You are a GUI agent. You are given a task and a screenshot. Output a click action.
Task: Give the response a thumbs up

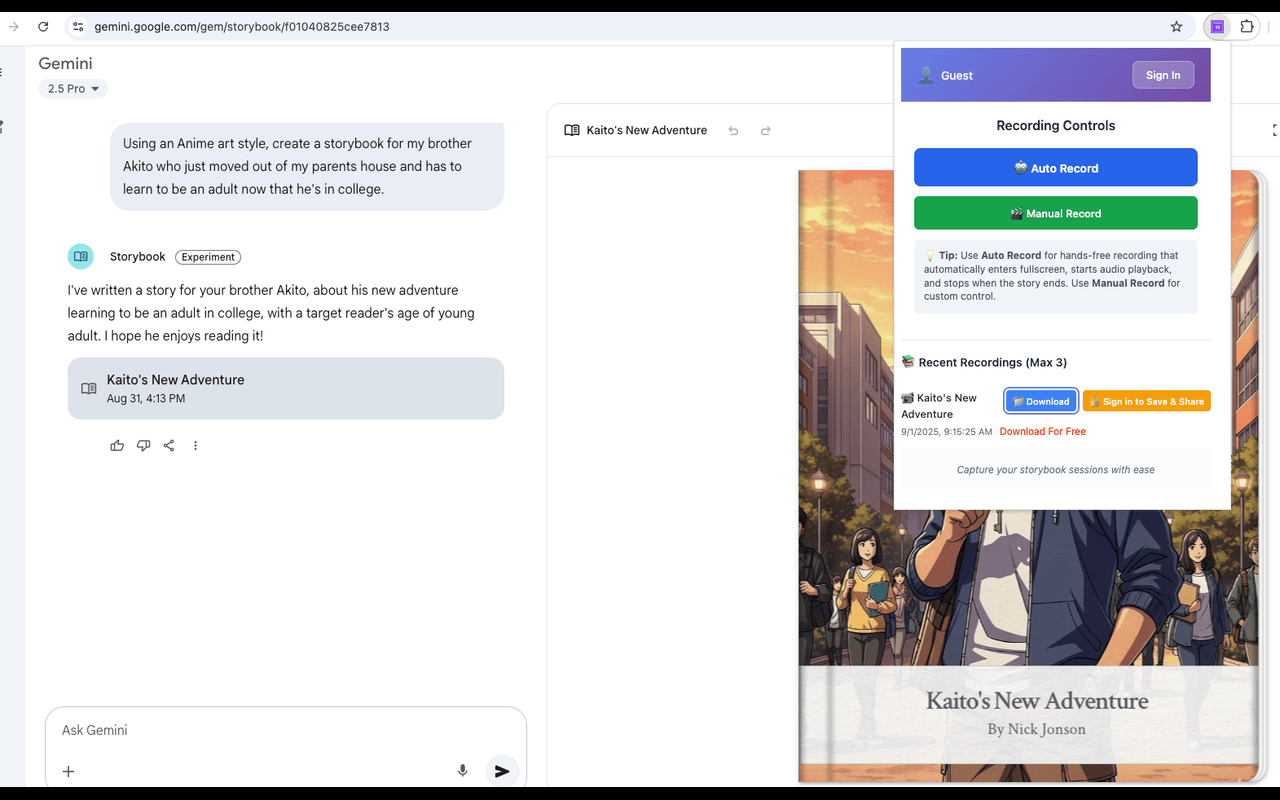[x=117, y=446]
